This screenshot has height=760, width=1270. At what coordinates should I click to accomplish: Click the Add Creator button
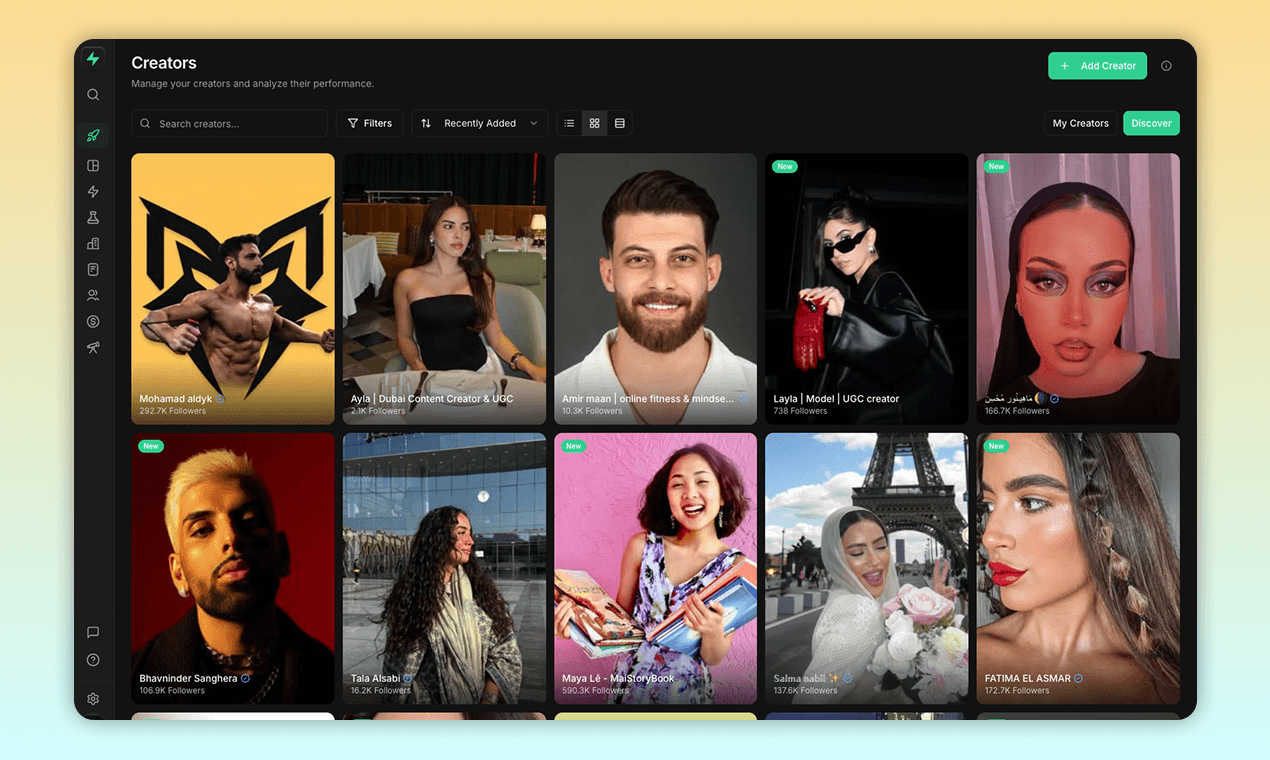1097,65
